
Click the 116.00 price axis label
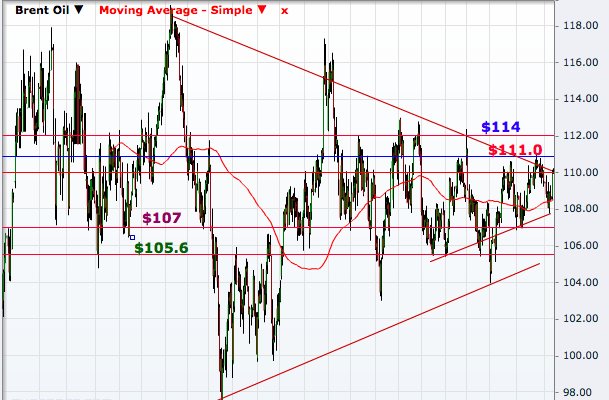pos(581,62)
